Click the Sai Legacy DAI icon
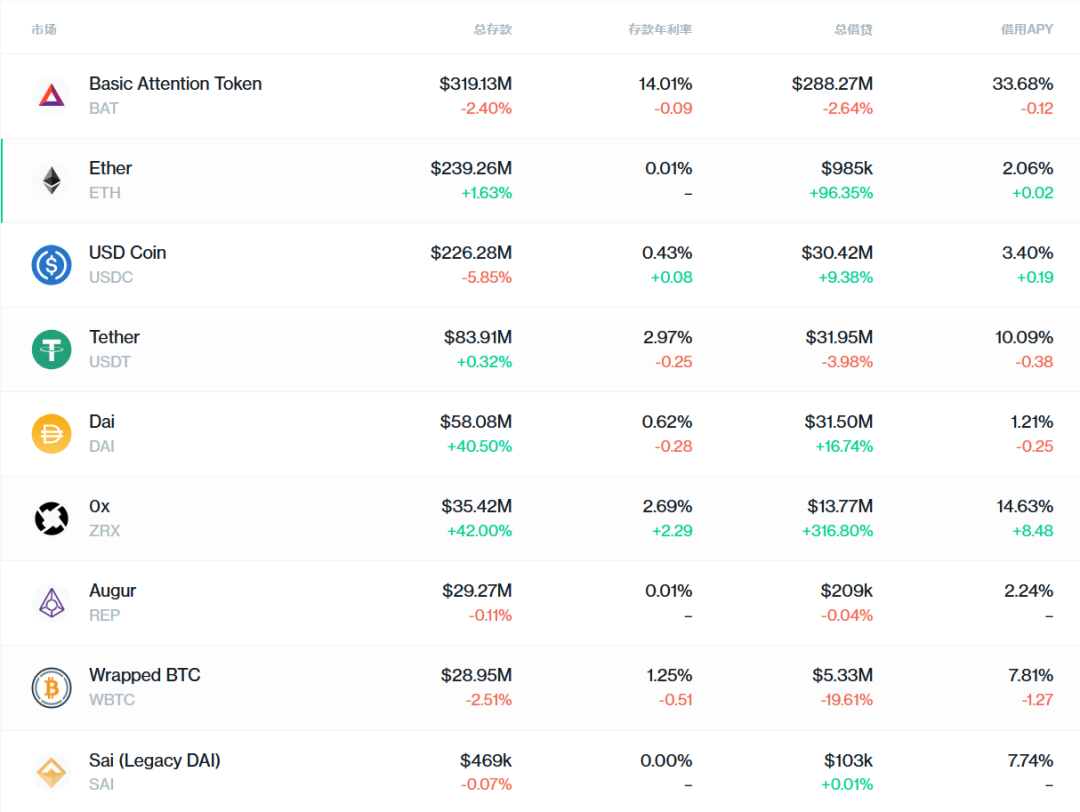Image resolution: width=1080 pixels, height=812 pixels. click(x=51, y=772)
